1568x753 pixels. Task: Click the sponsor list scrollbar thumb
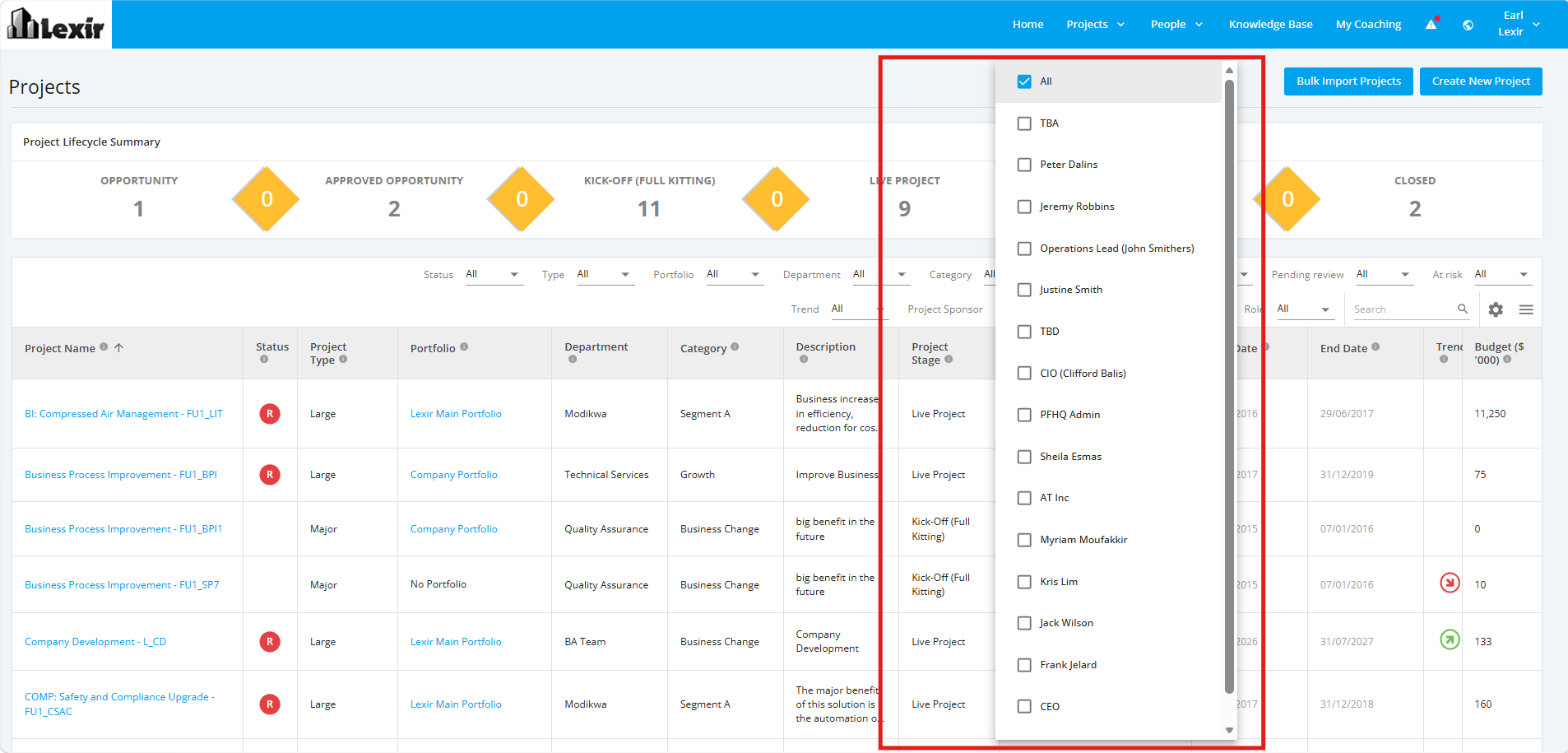pos(1229,387)
